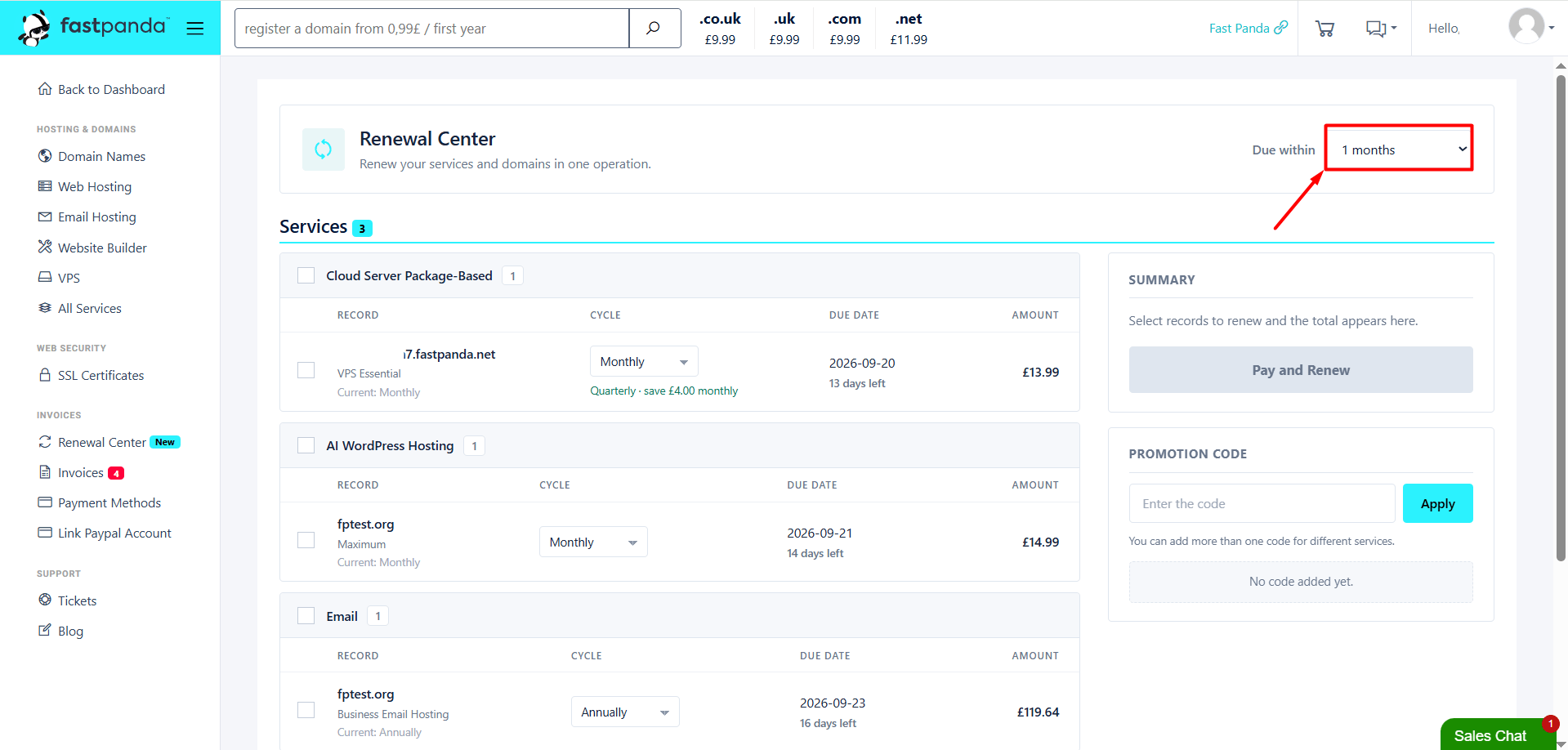1568x750 pixels.
Task: Click the Invoices document icon
Action: (x=45, y=472)
